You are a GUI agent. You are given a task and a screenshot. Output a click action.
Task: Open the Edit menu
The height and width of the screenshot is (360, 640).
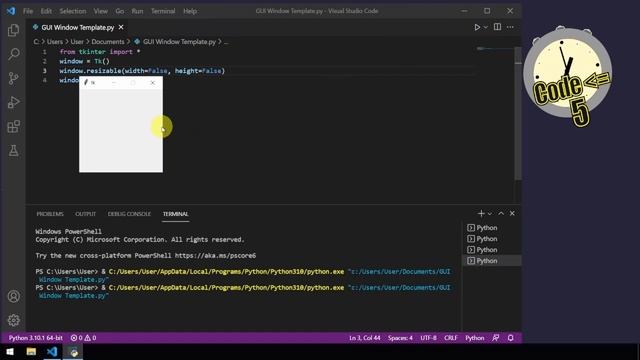coord(46,11)
